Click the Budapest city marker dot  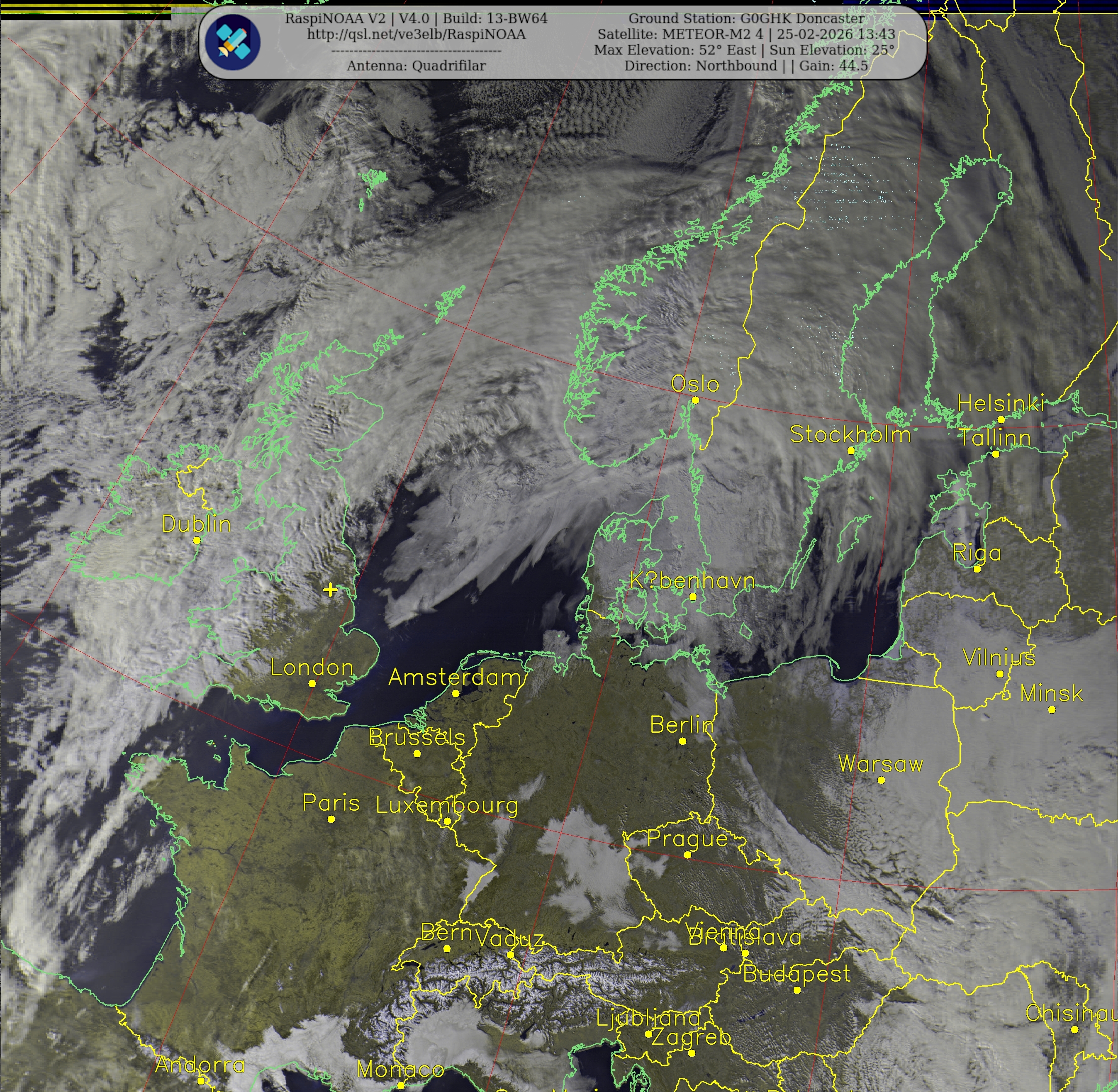pos(797,990)
